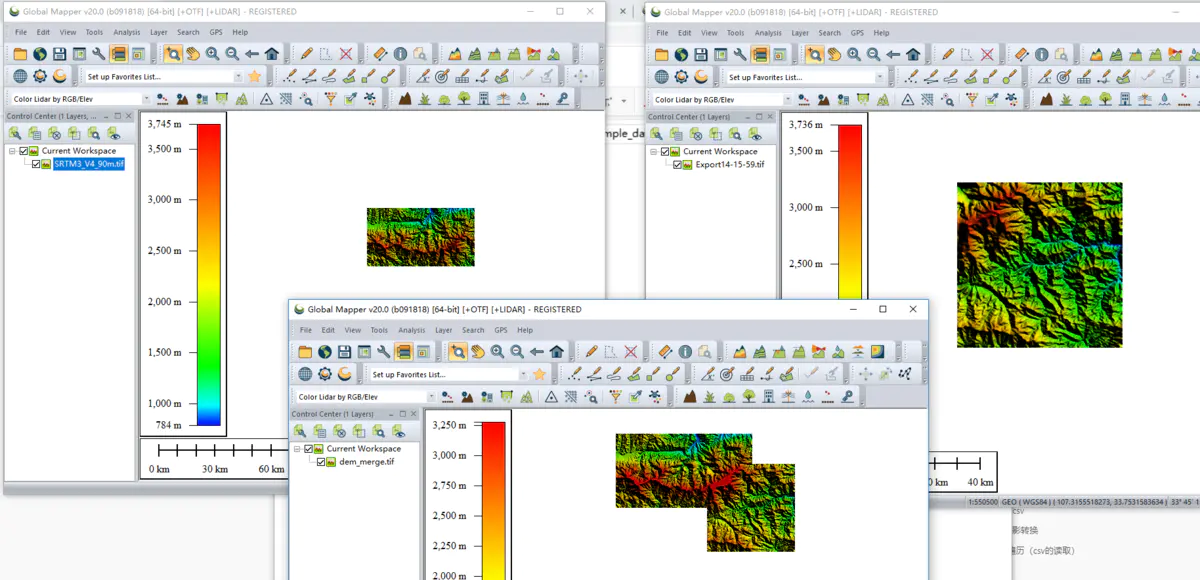Uncheck Export14-15-59.tif layer checkbox
The image size is (1200, 580).
point(677,165)
